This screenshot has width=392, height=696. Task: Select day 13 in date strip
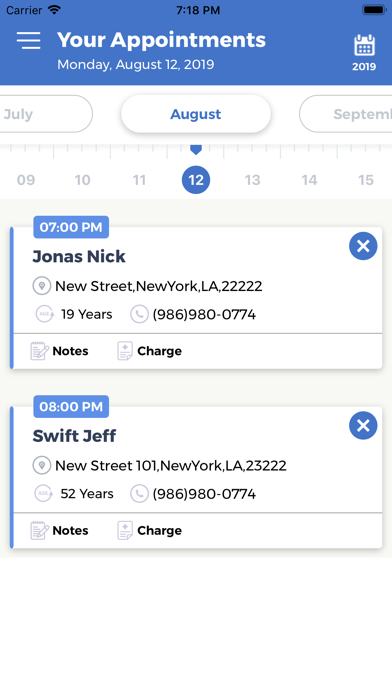[x=253, y=180]
